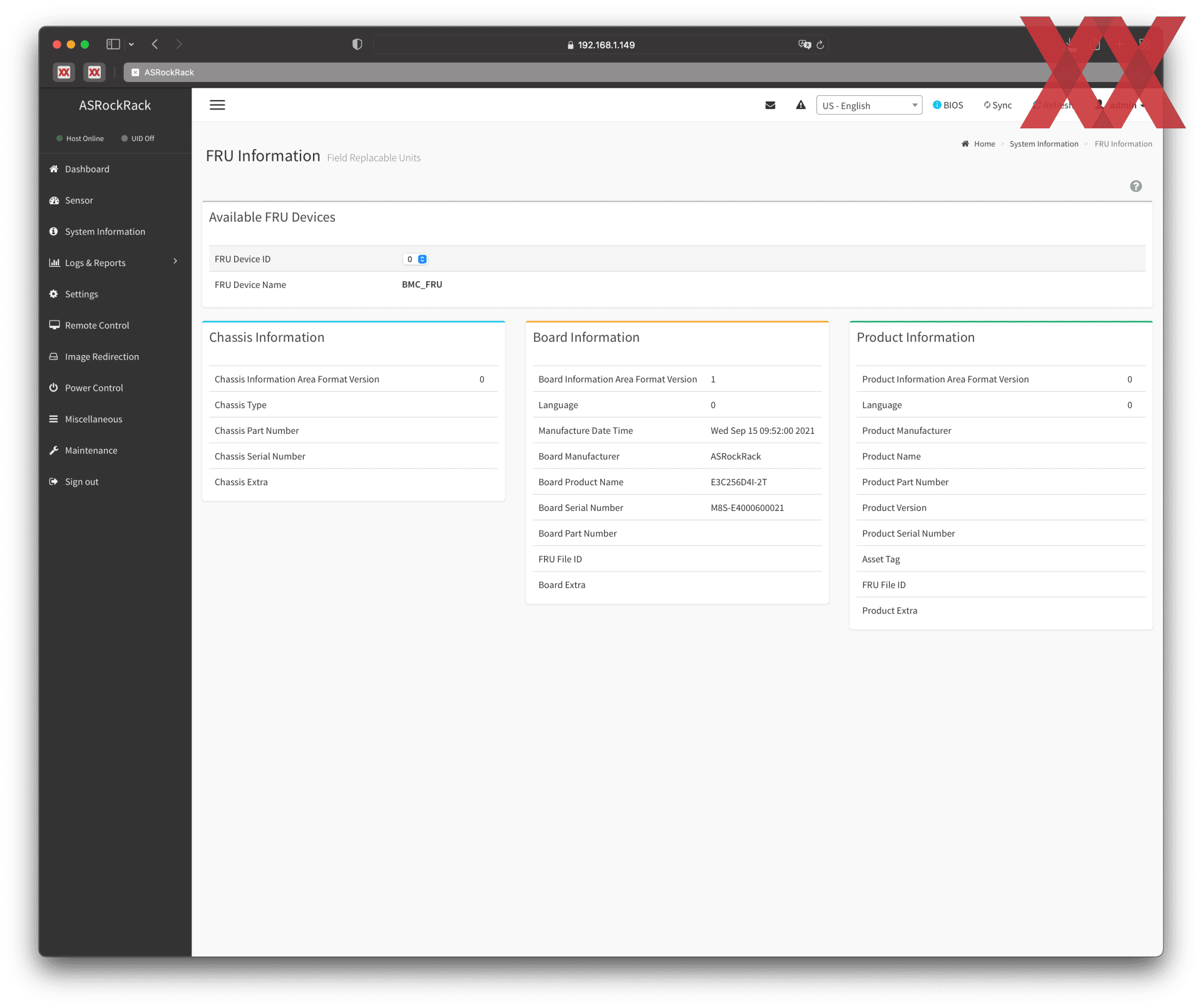The width and height of the screenshot is (1202, 1008).
Task: Click the Asset Tag row
Action: (x=1000, y=559)
